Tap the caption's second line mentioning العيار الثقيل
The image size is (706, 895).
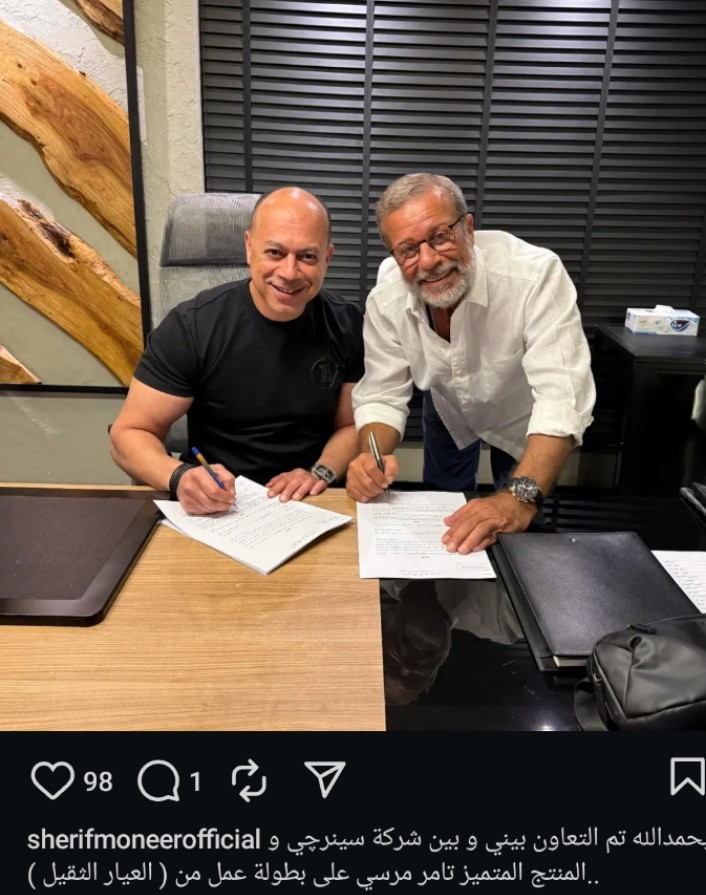point(307,872)
